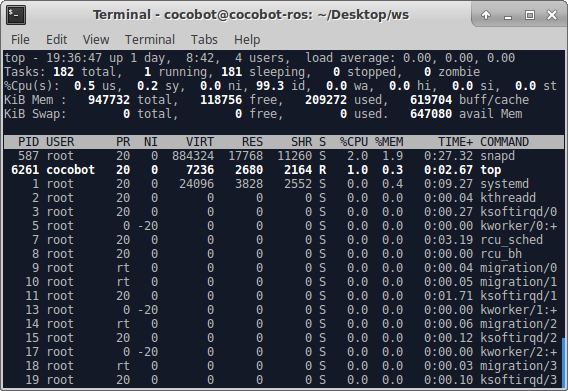Click the 947732 total memory value
Image resolution: width=568 pixels, height=391 pixels.
(109, 100)
